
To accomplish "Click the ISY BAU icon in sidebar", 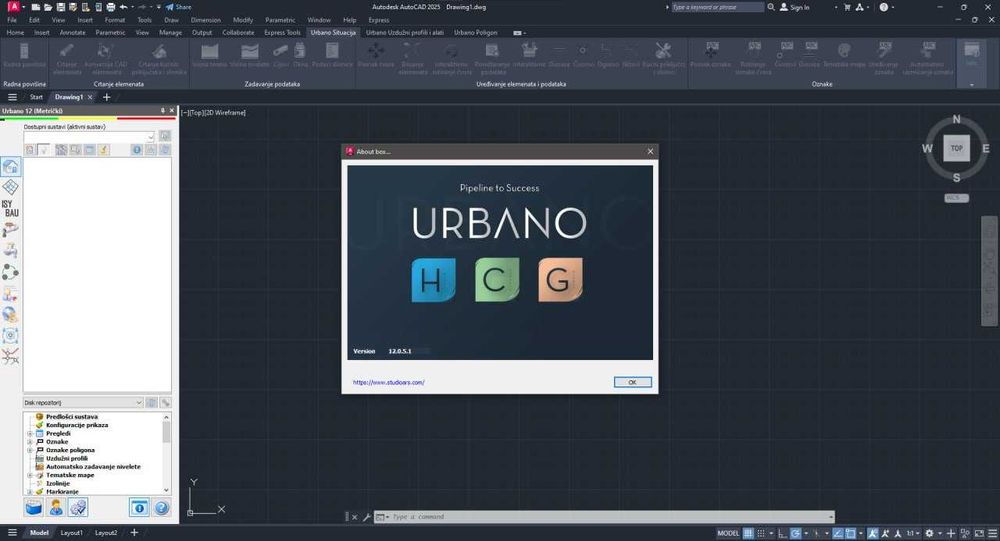I will pyautogui.click(x=10, y=208).
